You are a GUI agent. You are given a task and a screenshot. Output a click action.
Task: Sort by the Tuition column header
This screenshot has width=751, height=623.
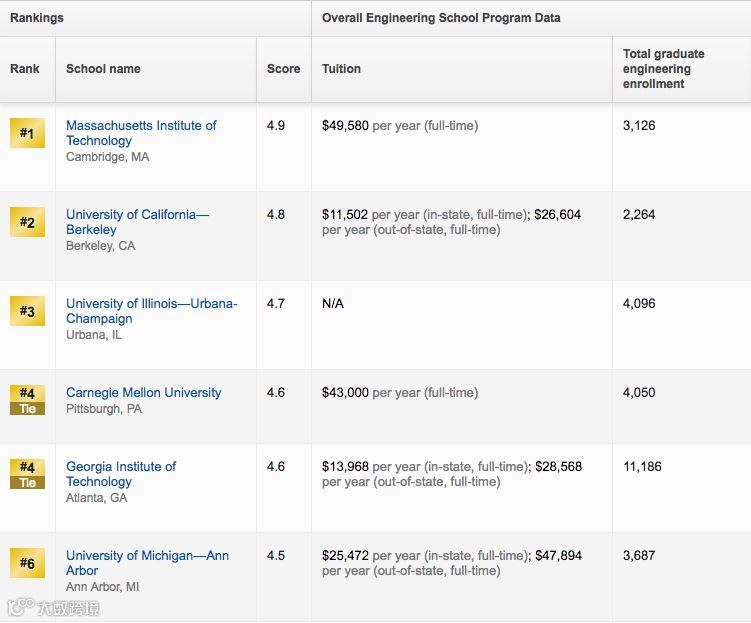click(x=341, y=69)
